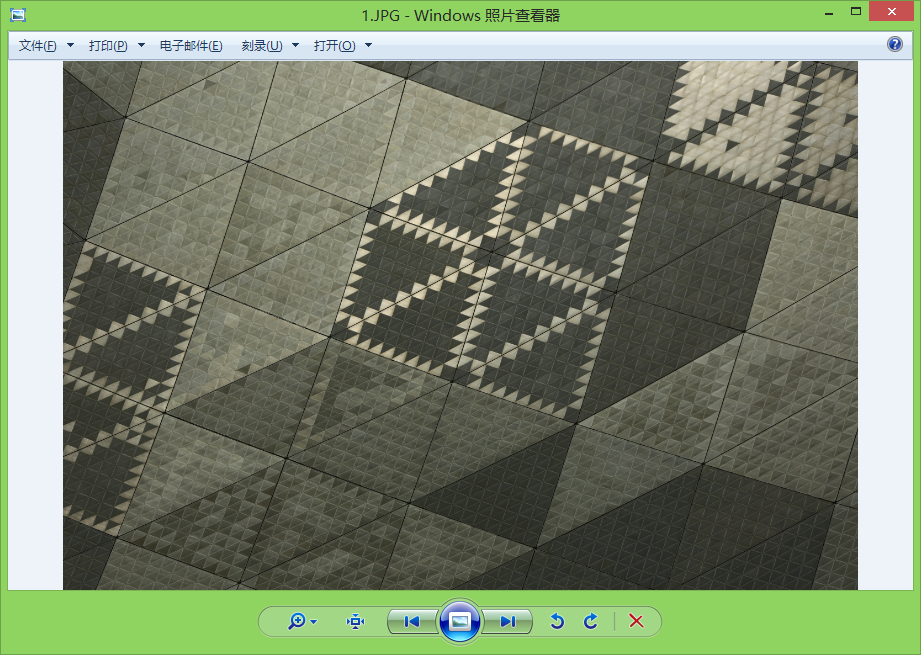Click the 电子邮件(E) button
Image resolution: width=921 pixels, height=655 pixels.
(191, 46)
